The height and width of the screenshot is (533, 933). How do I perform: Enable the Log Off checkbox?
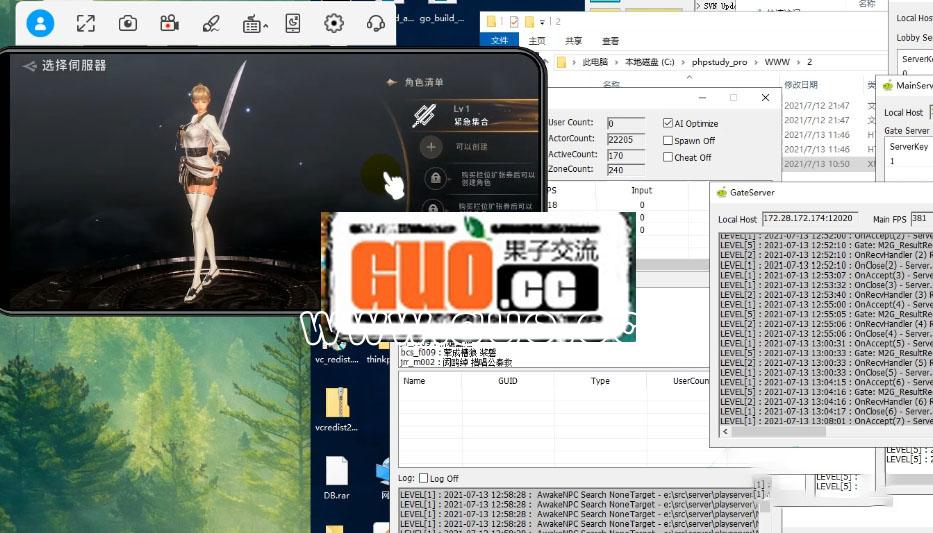click(423, 478)
